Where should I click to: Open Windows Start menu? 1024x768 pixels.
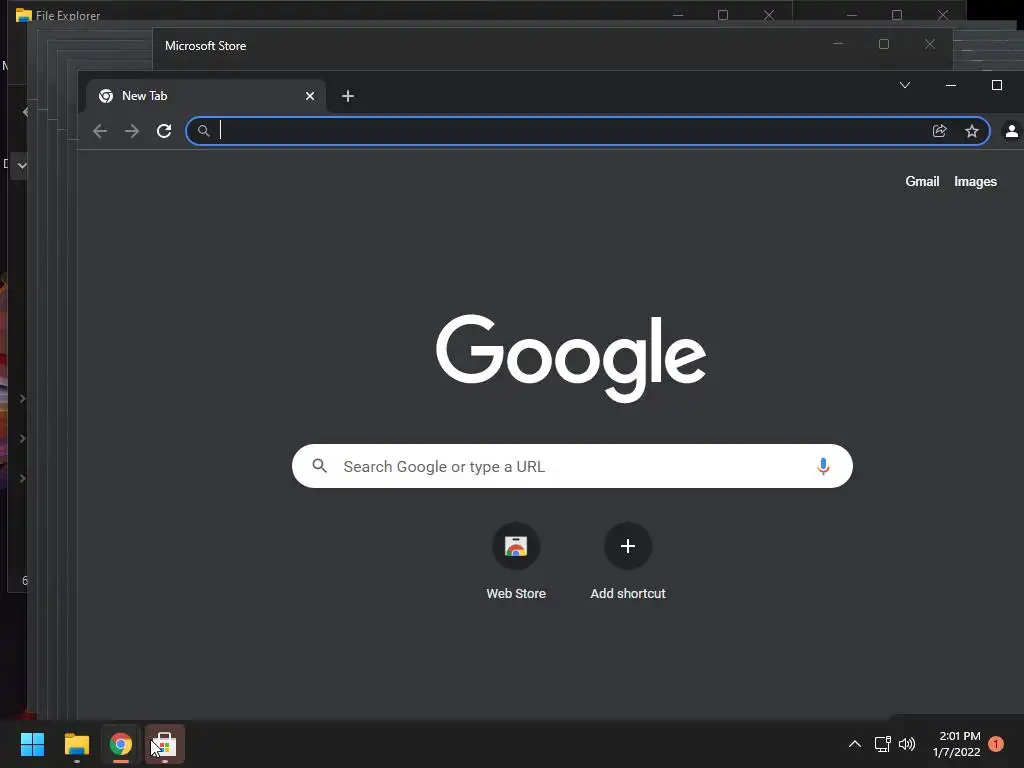[x=32, y=744]
